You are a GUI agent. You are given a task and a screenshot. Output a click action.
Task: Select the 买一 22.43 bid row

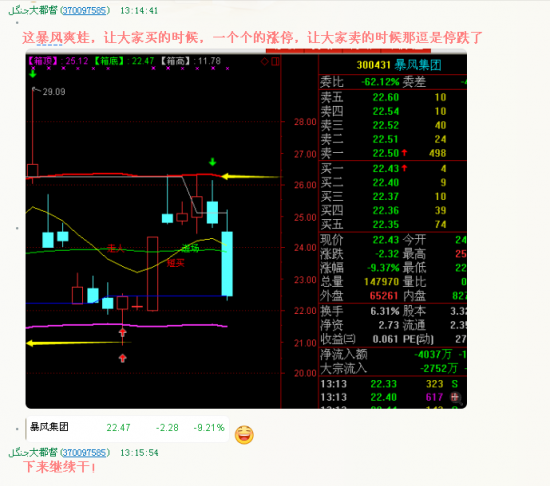coord(393,169)
